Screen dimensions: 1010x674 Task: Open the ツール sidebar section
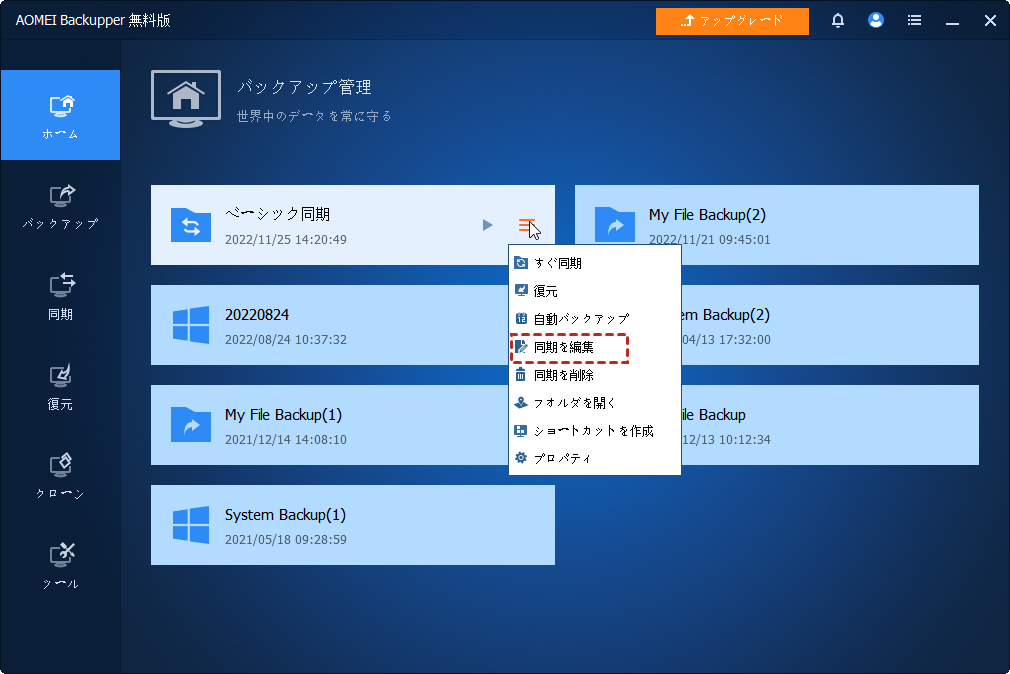[x=60, y=566]
